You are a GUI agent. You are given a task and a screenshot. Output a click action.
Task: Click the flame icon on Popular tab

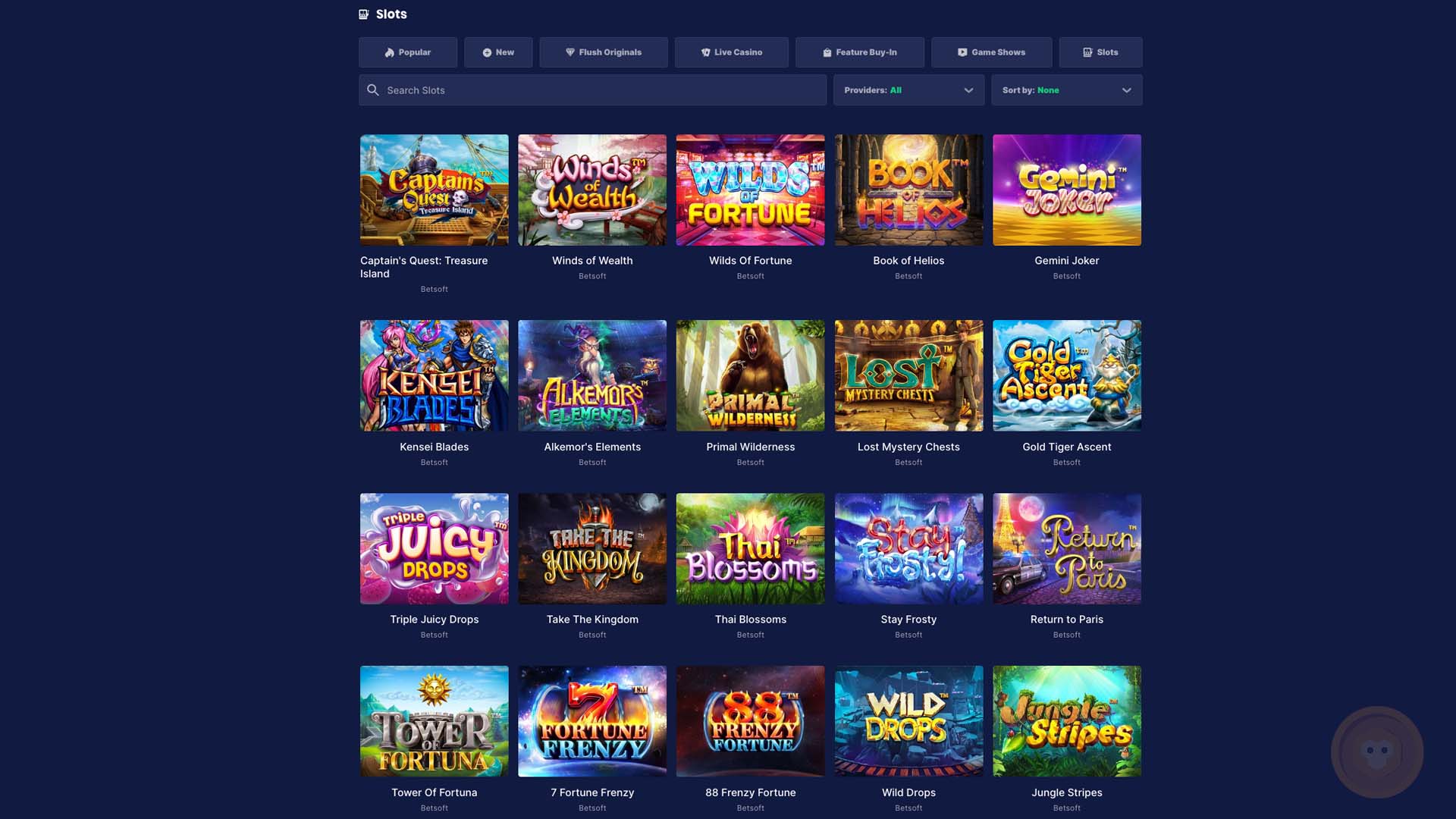(x=390, y=52)
